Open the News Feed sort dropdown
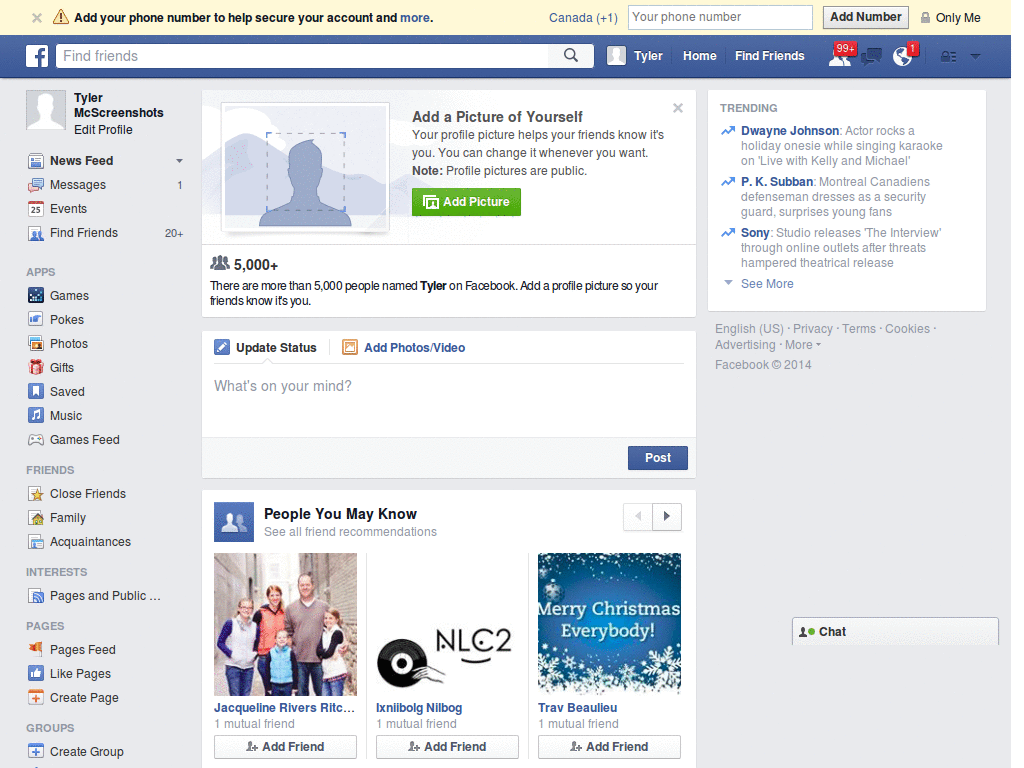Screen dimensions: 1024x768 pyautogui.click(x=179, y=160)
